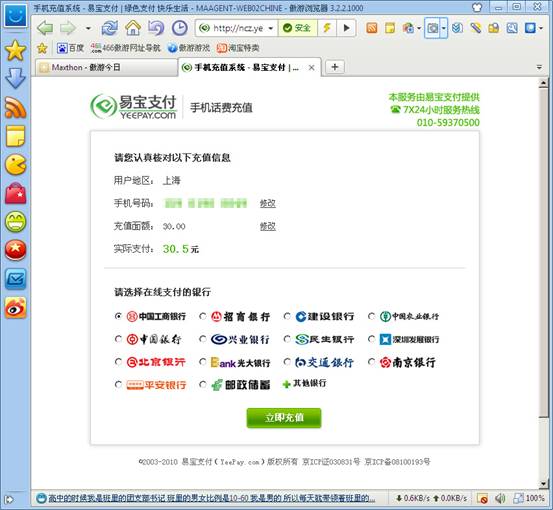Image resolution: width=553 pixels, height=510 pixels.
Task: Refresh the page with the reload icon
Action: pyautogui.click(x=110, y=28)
